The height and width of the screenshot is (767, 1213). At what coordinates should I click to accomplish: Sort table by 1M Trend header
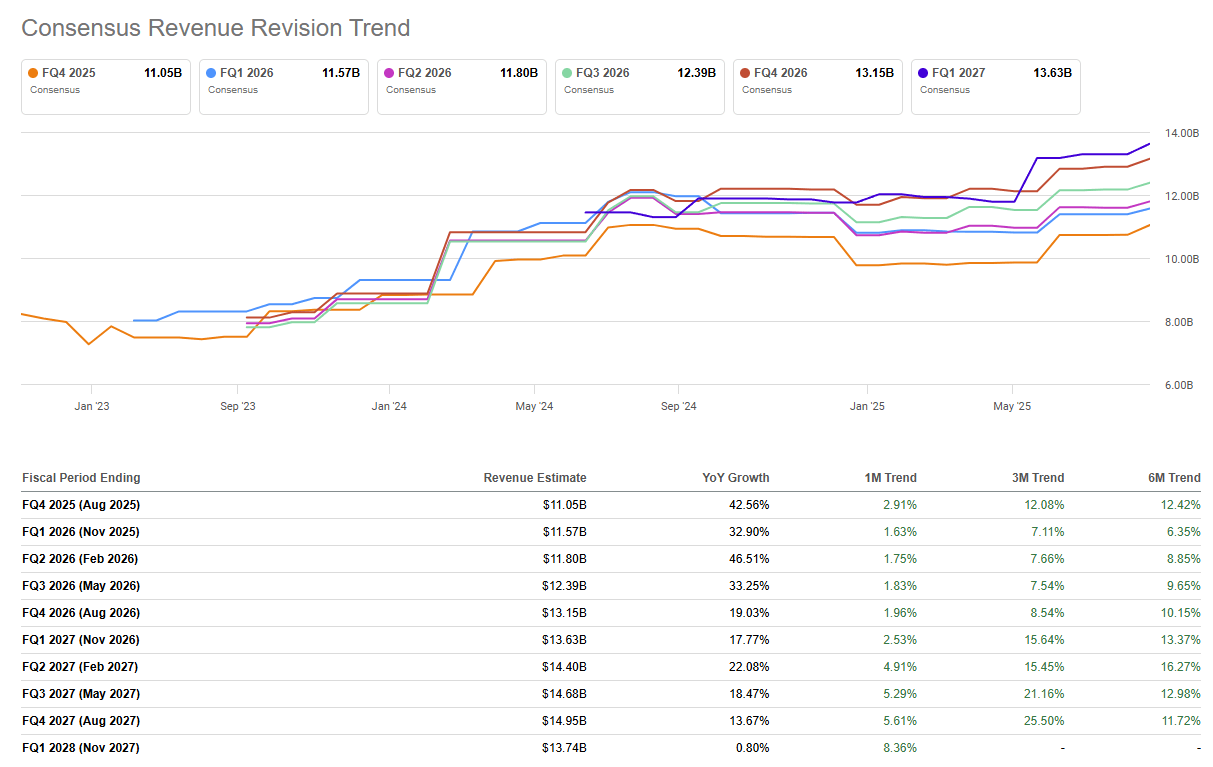coord(890,478)
